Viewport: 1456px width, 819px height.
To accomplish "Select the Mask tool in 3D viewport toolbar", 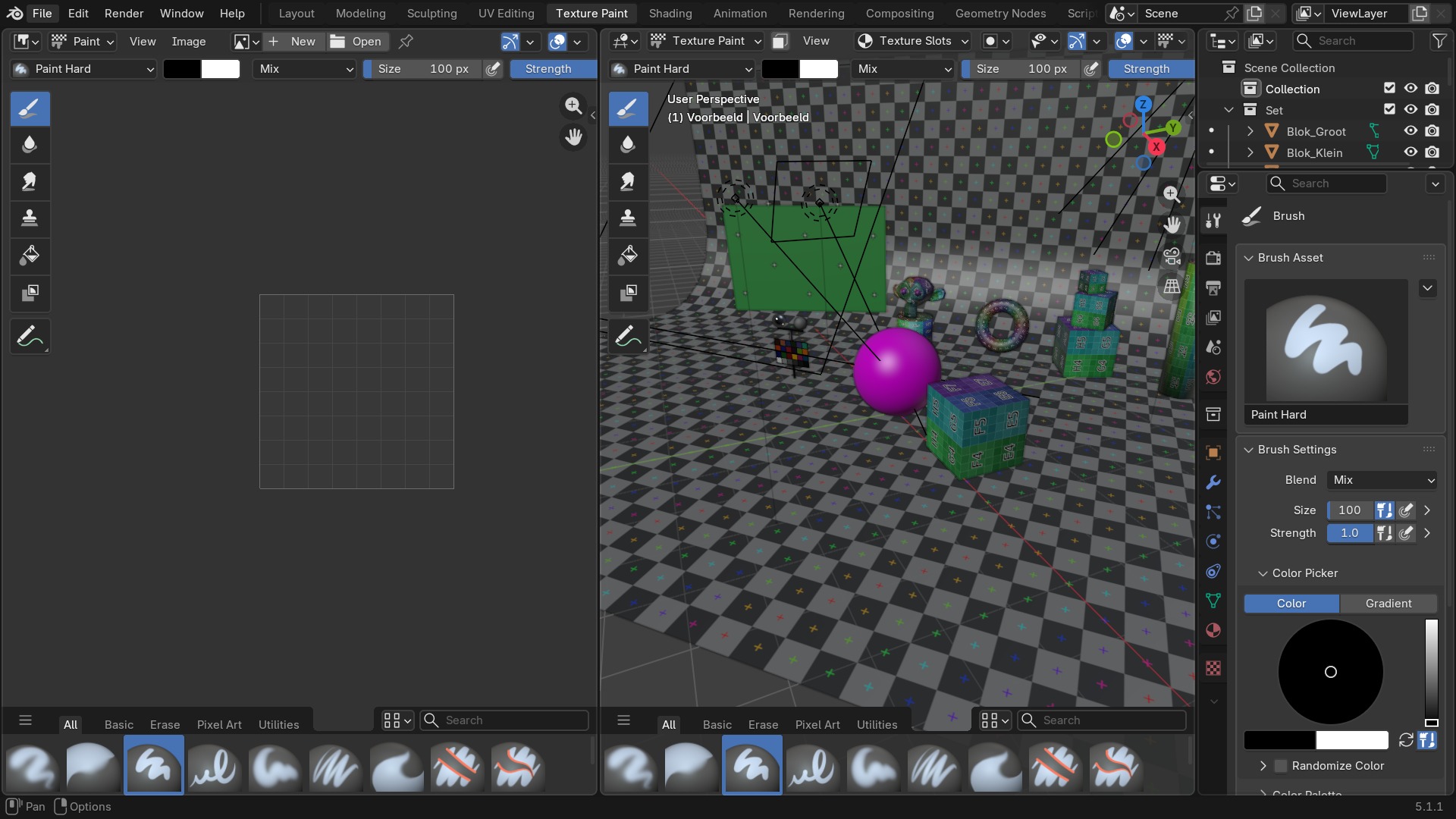I will tap(628, 292).
